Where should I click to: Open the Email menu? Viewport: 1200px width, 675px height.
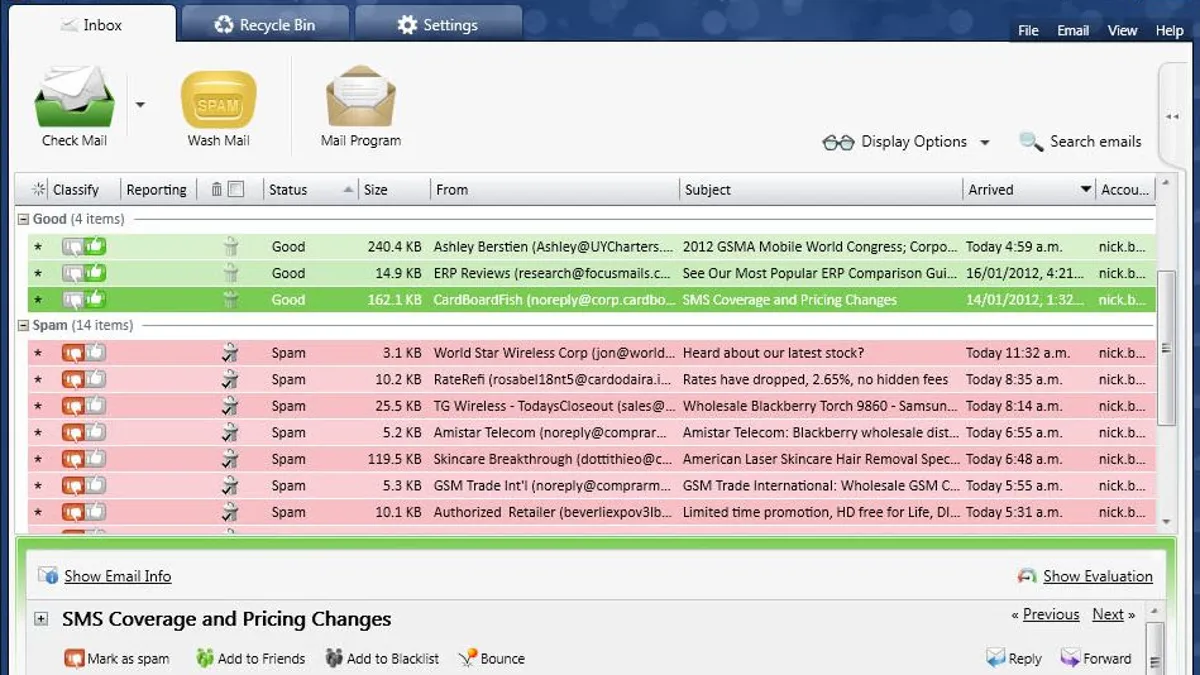coord(1073,30)
